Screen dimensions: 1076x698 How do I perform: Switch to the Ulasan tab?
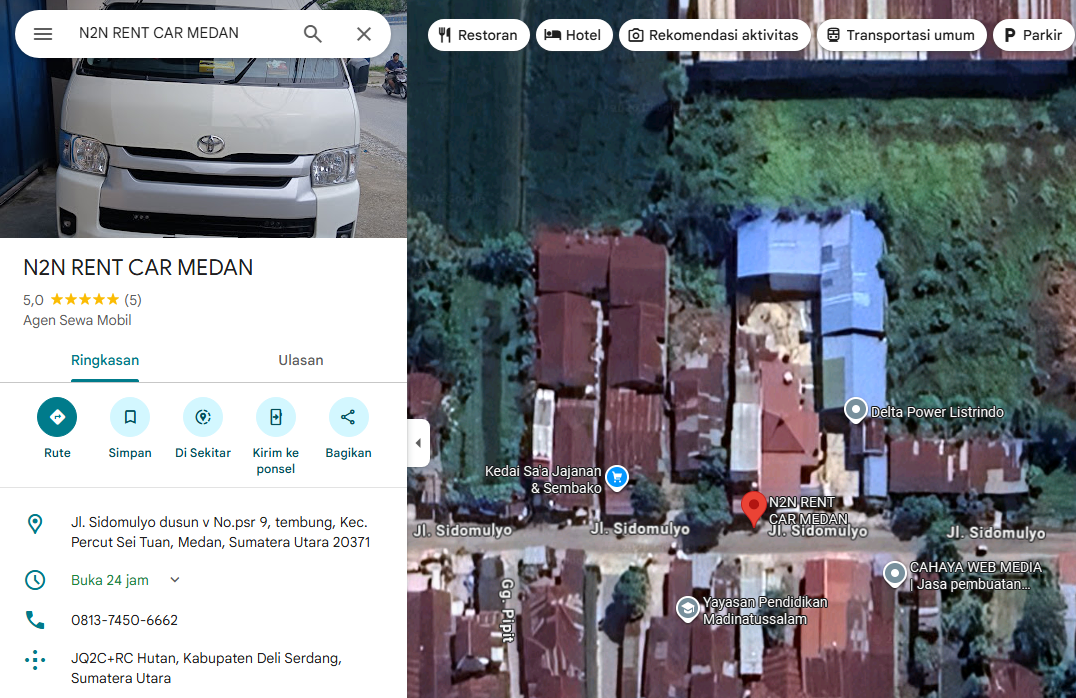coord(301,360)
